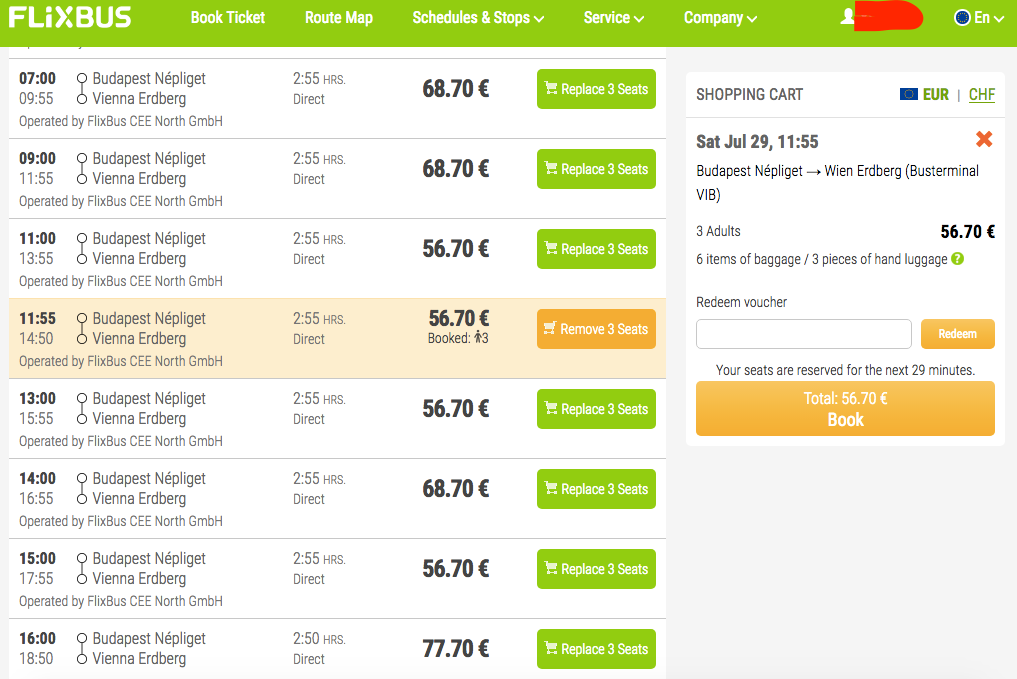Go to the Route Map
The image size is (1017, 679).
339,18
